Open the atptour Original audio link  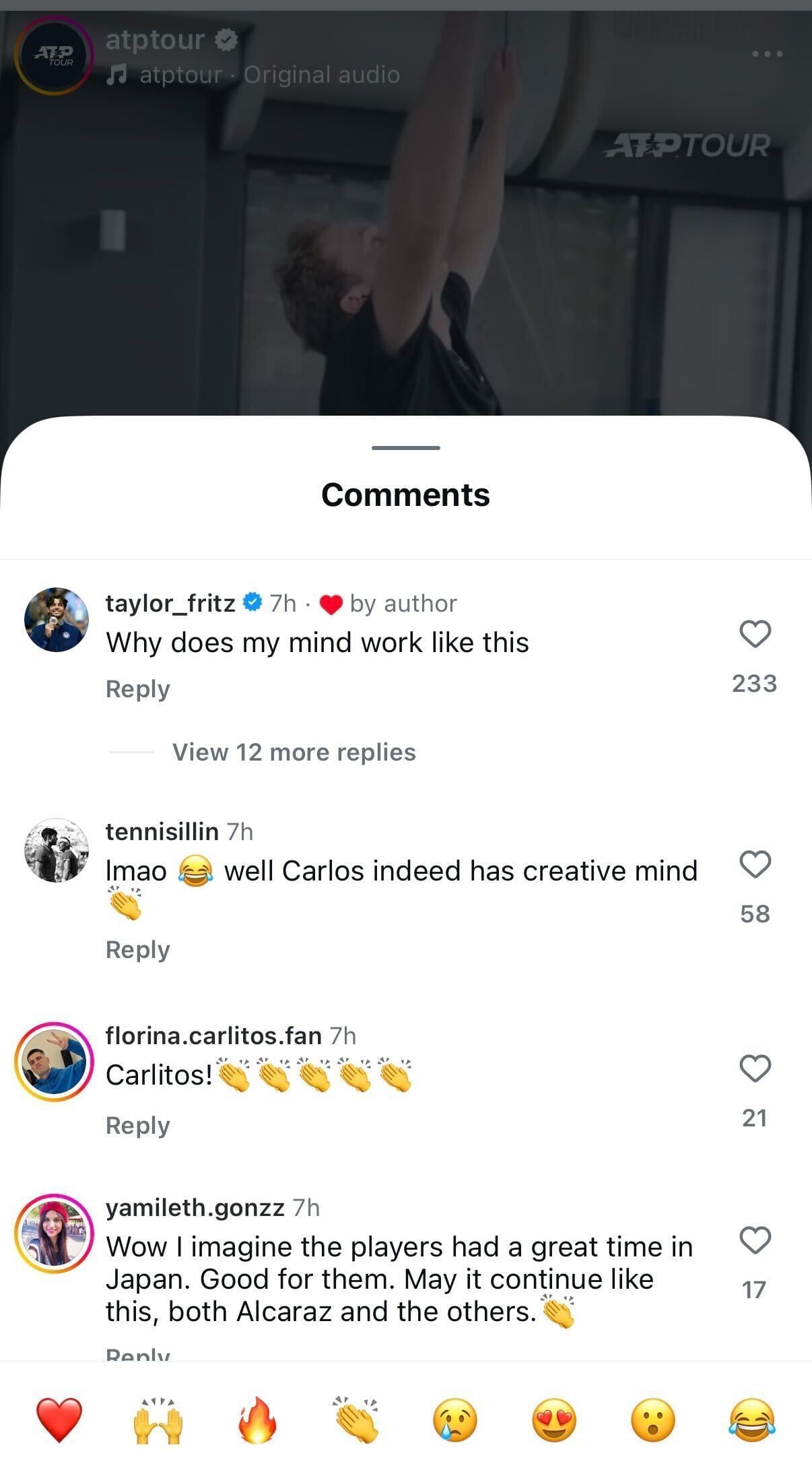(269, 74)
